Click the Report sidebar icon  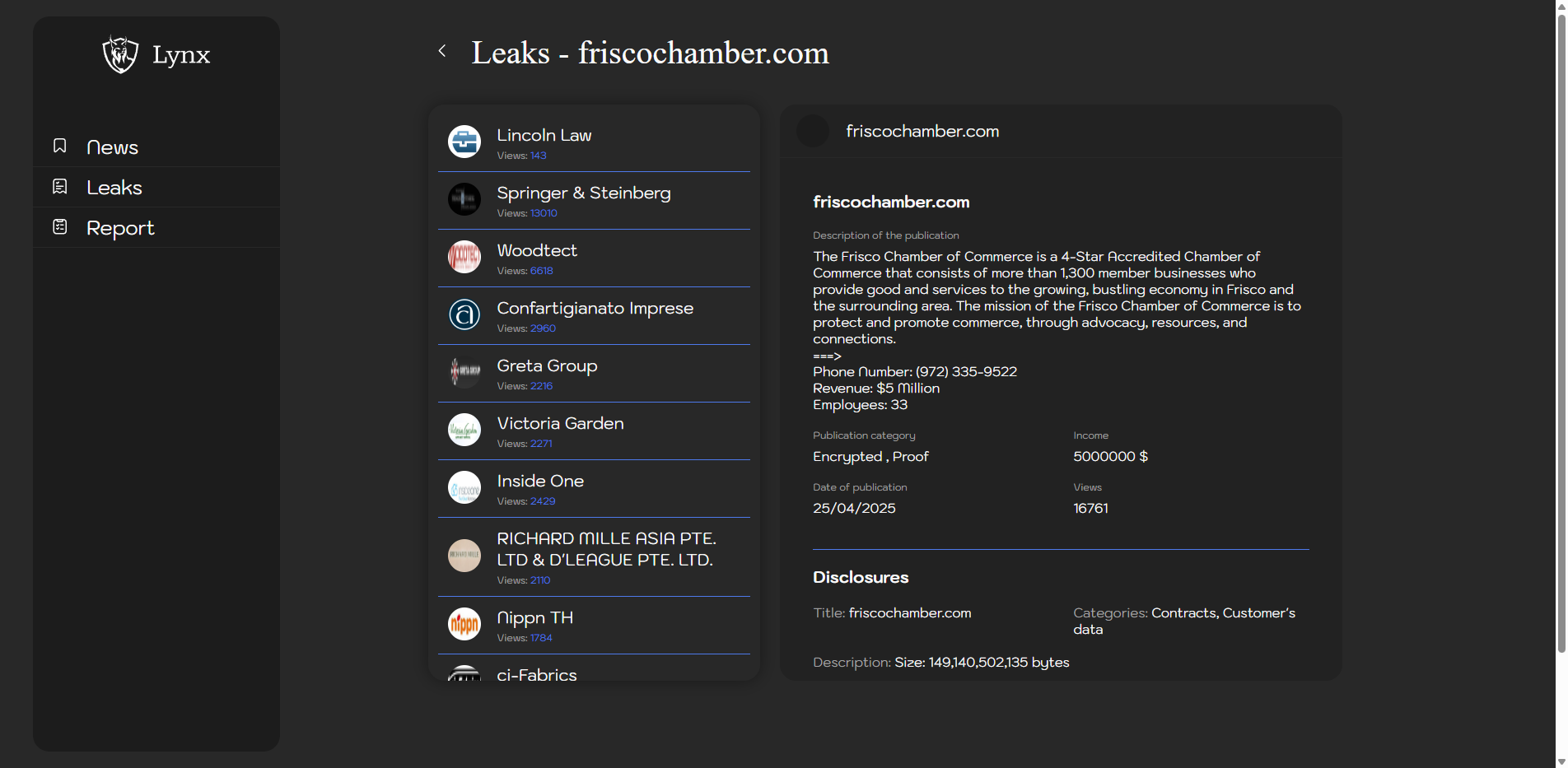click(60, 226)
